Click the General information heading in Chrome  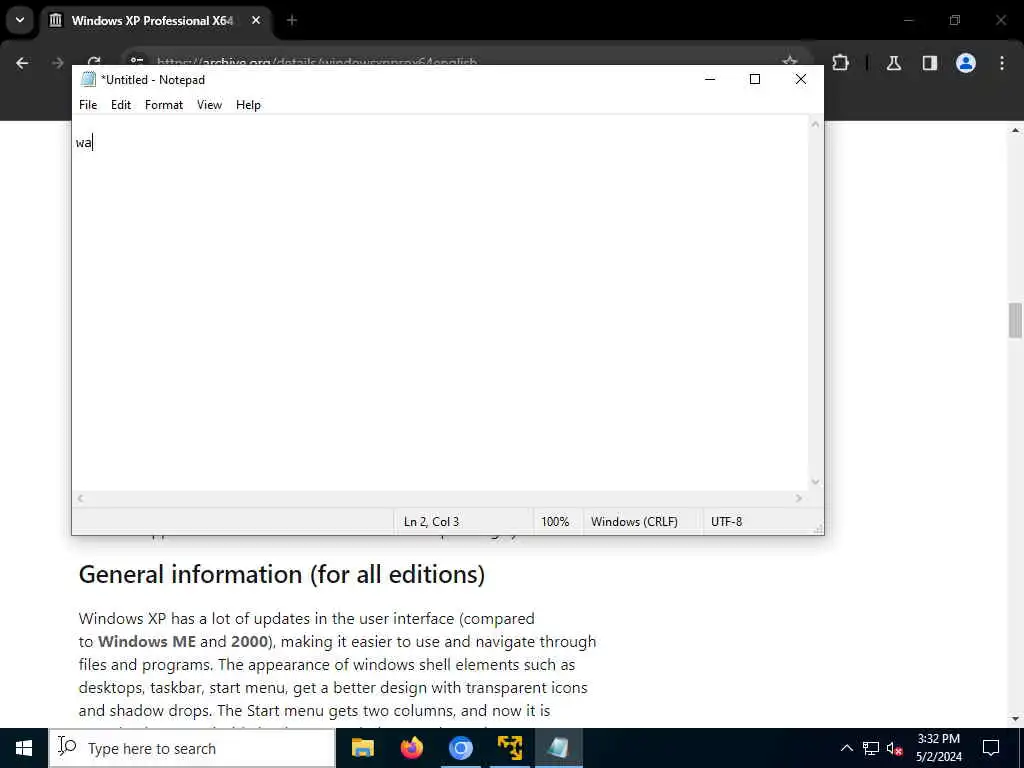tap(281, 575)
